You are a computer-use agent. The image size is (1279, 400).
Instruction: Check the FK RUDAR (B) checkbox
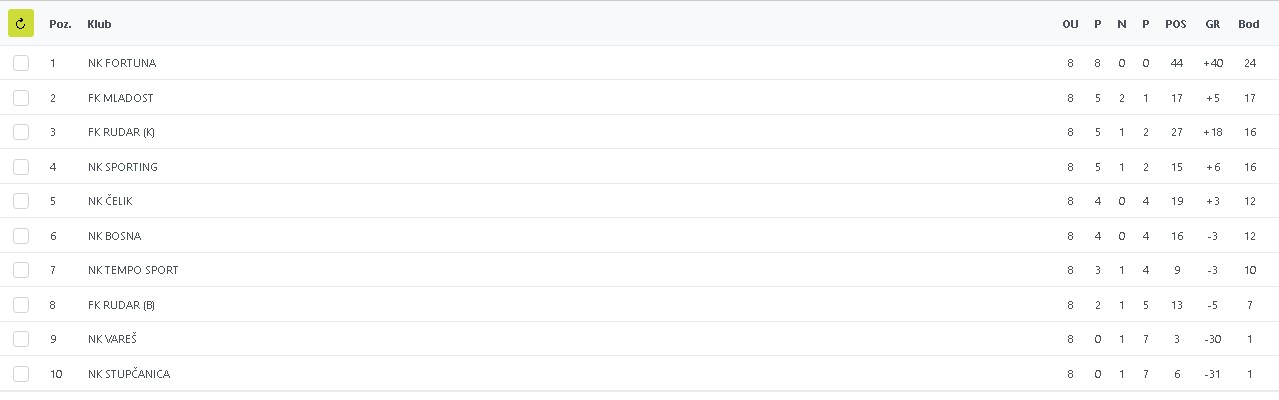[21, 305]
